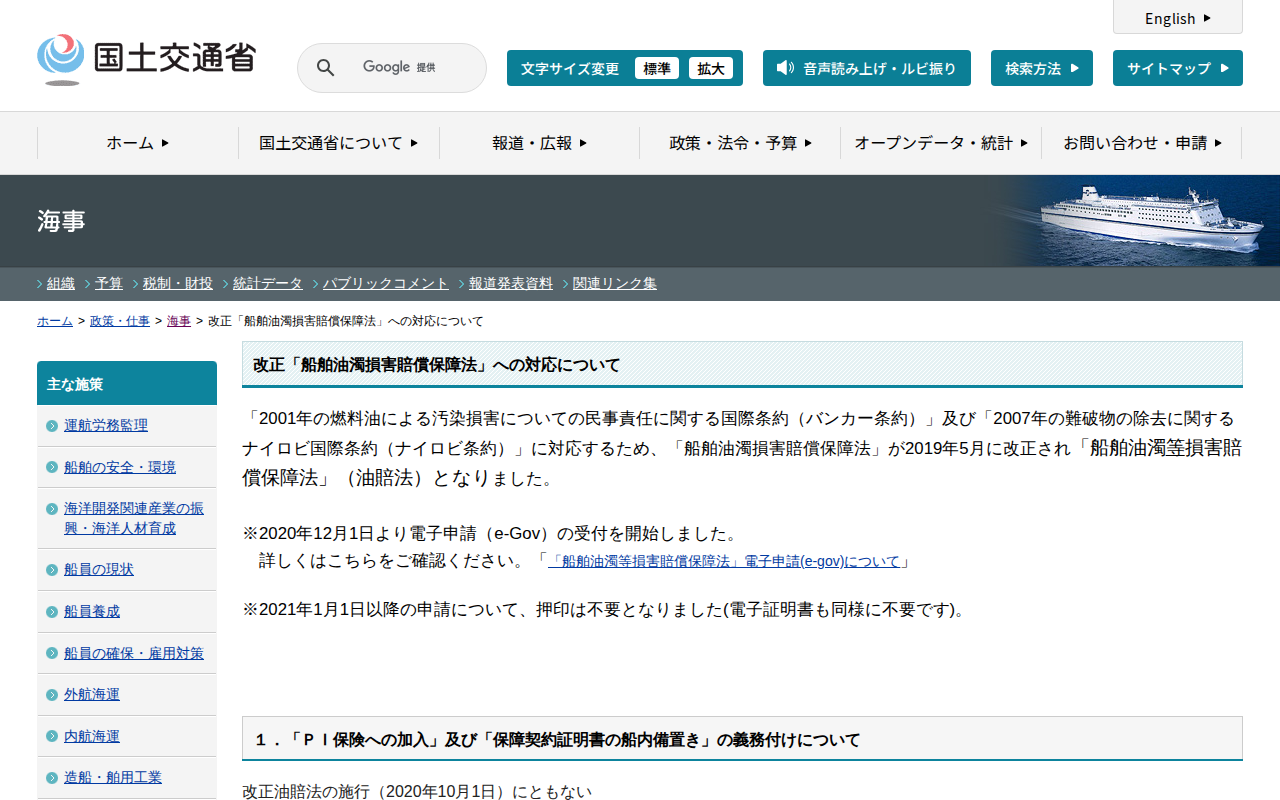Click the 2021年1月1日以降の申請 notice line

[x=604, y=609]
